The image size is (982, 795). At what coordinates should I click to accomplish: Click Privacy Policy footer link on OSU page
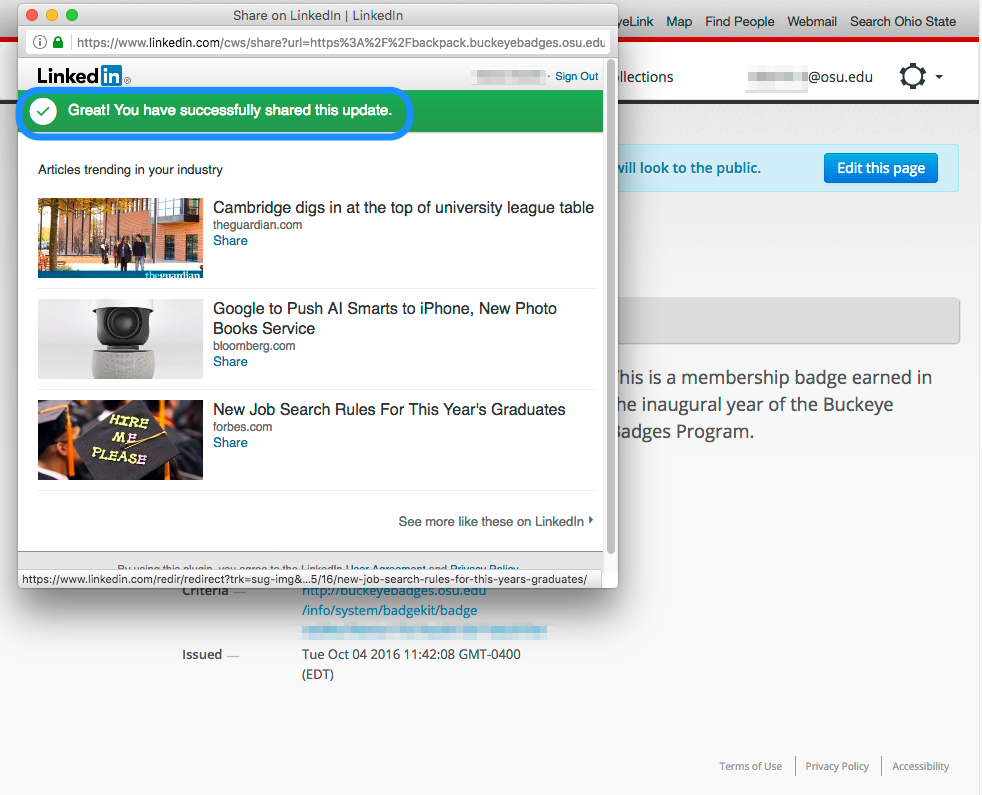[837, 766]
